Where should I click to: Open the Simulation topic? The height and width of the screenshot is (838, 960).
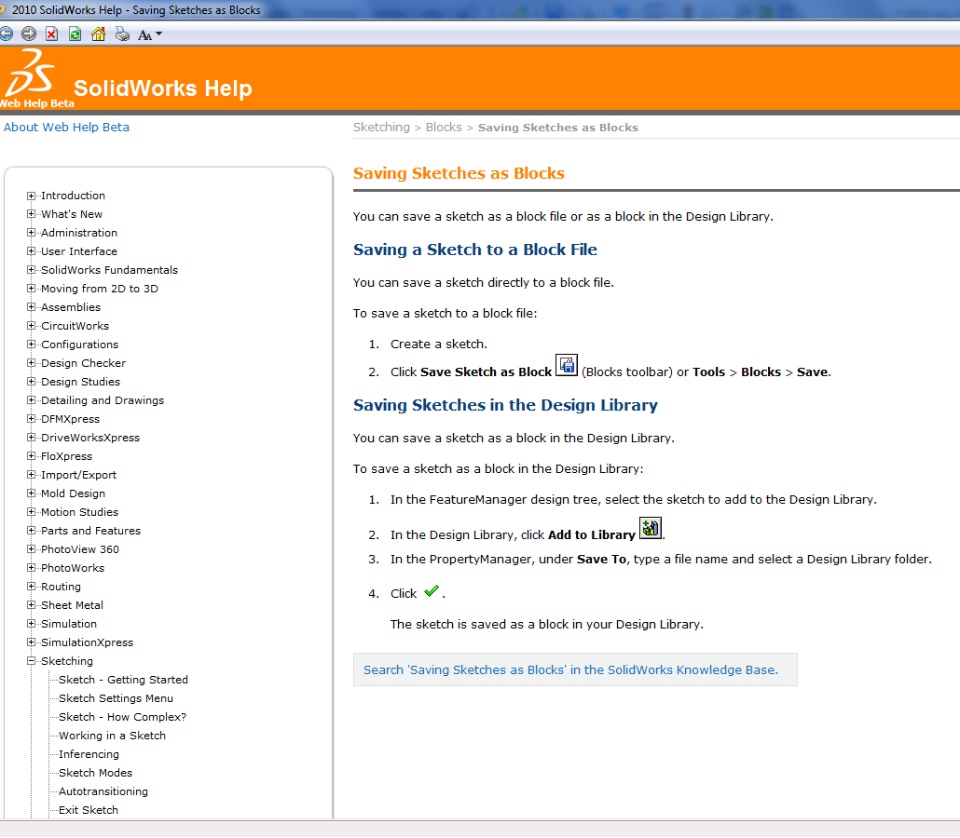(69, 624)
